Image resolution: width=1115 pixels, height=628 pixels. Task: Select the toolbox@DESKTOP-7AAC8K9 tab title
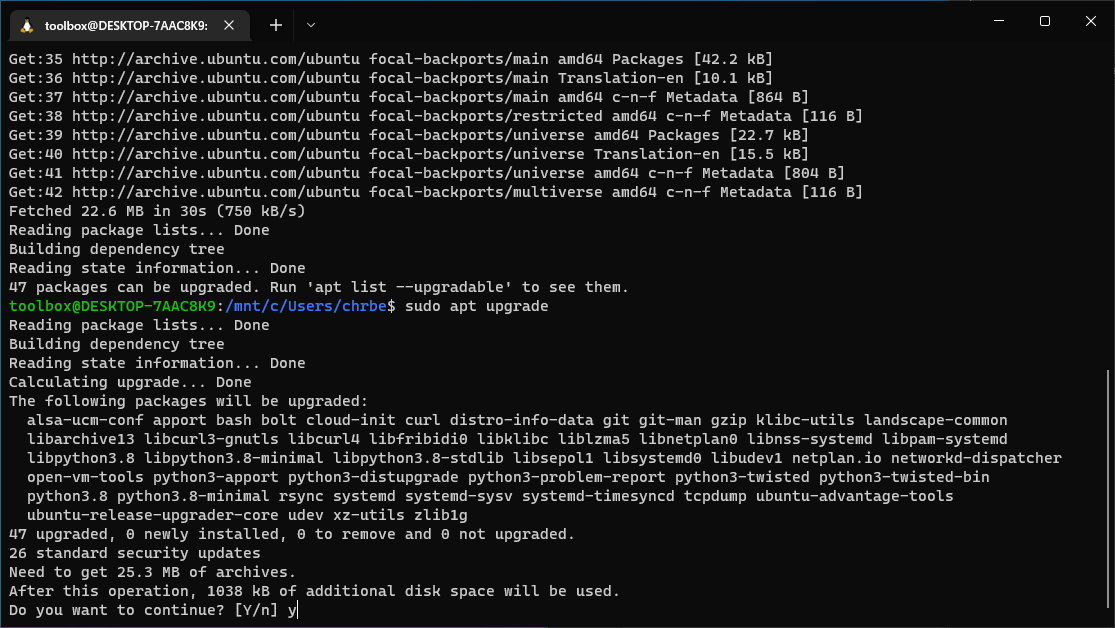tap(126, 26)
